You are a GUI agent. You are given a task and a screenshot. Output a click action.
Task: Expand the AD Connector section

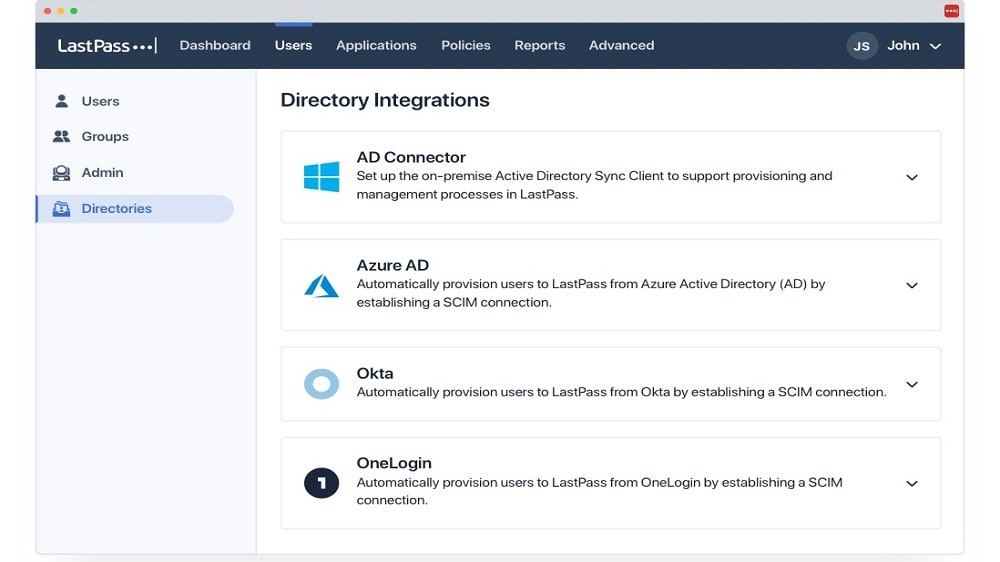(x=912, y=177)
